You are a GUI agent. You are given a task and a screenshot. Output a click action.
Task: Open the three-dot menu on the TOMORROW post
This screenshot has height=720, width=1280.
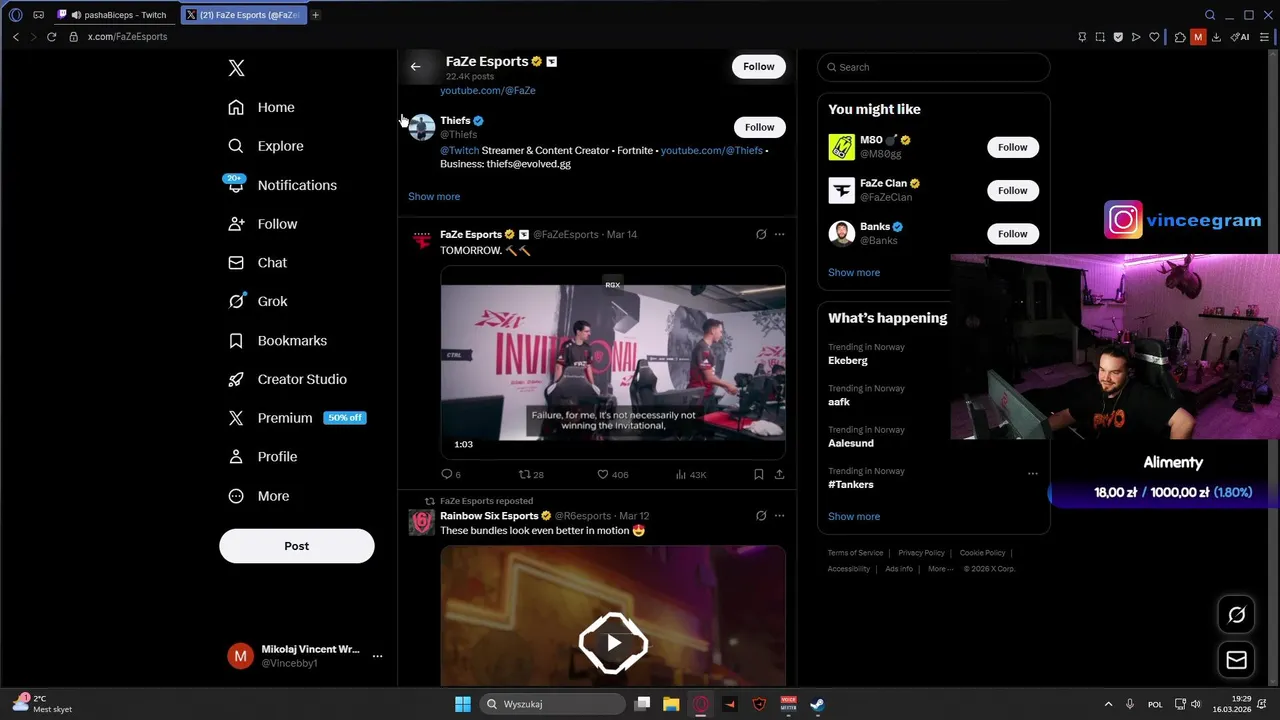pyautogui.click(x=779, y=234)
